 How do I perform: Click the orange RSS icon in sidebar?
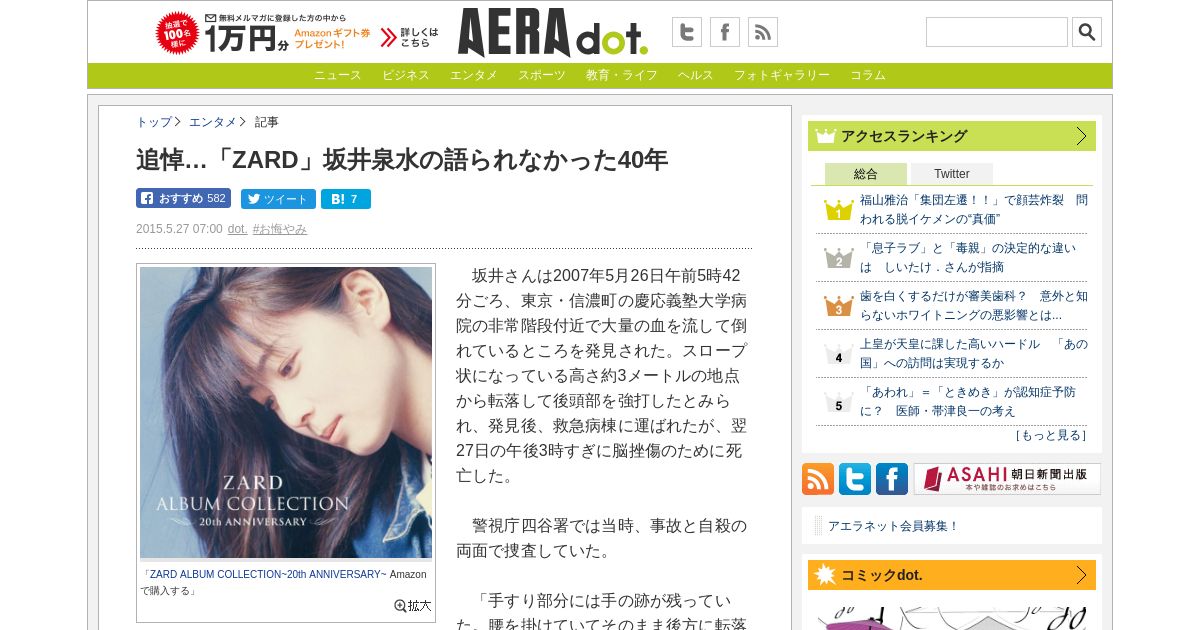(818, 479)
